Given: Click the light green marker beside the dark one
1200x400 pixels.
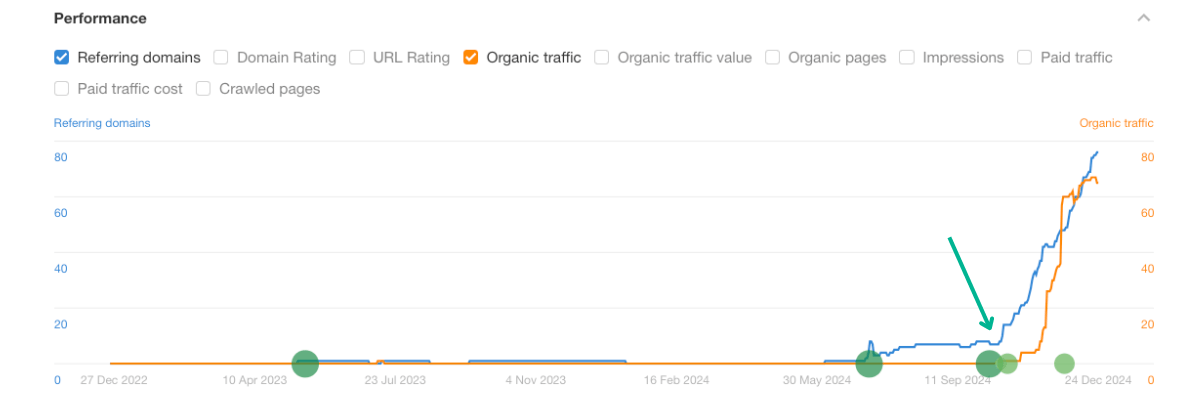Looking at the screenshot, I should coord(1008,364).
